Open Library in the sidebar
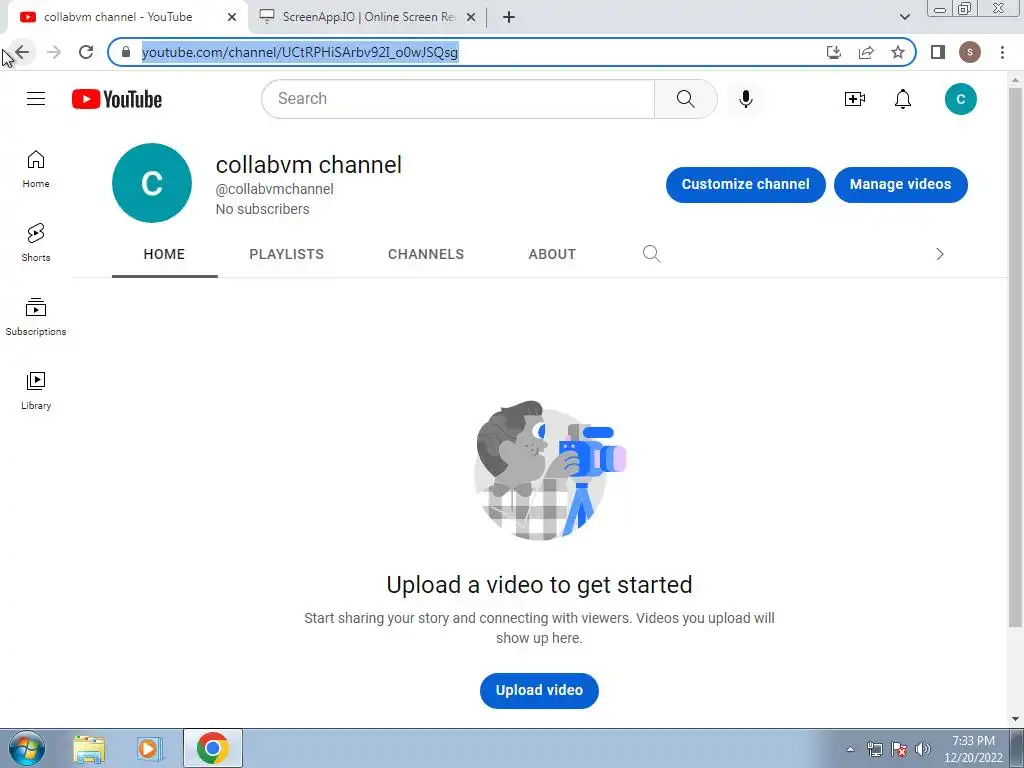Viewport: 1024px width, 768px height. 36,391
